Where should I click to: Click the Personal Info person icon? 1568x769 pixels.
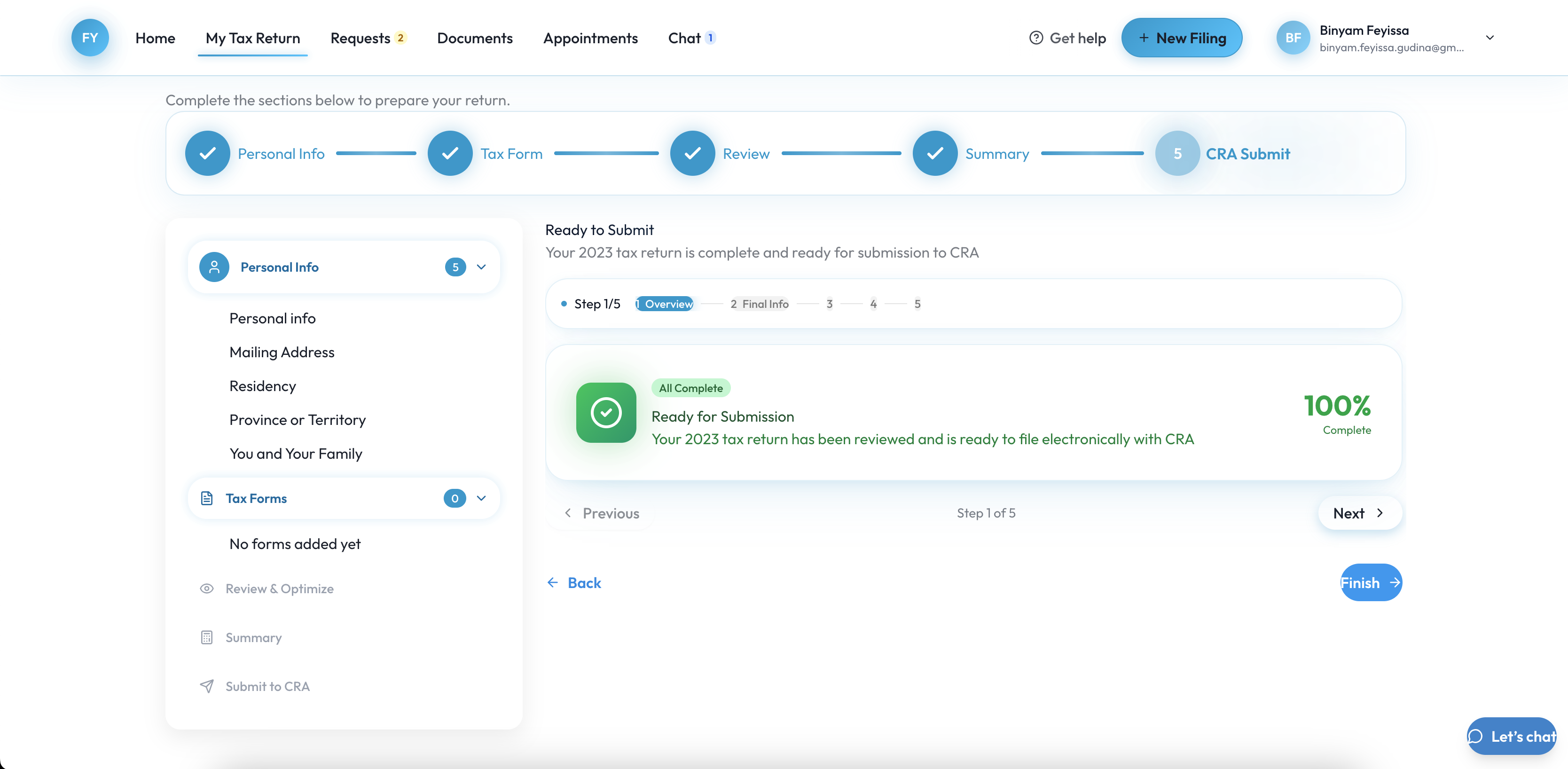click(x=214, y=267)
